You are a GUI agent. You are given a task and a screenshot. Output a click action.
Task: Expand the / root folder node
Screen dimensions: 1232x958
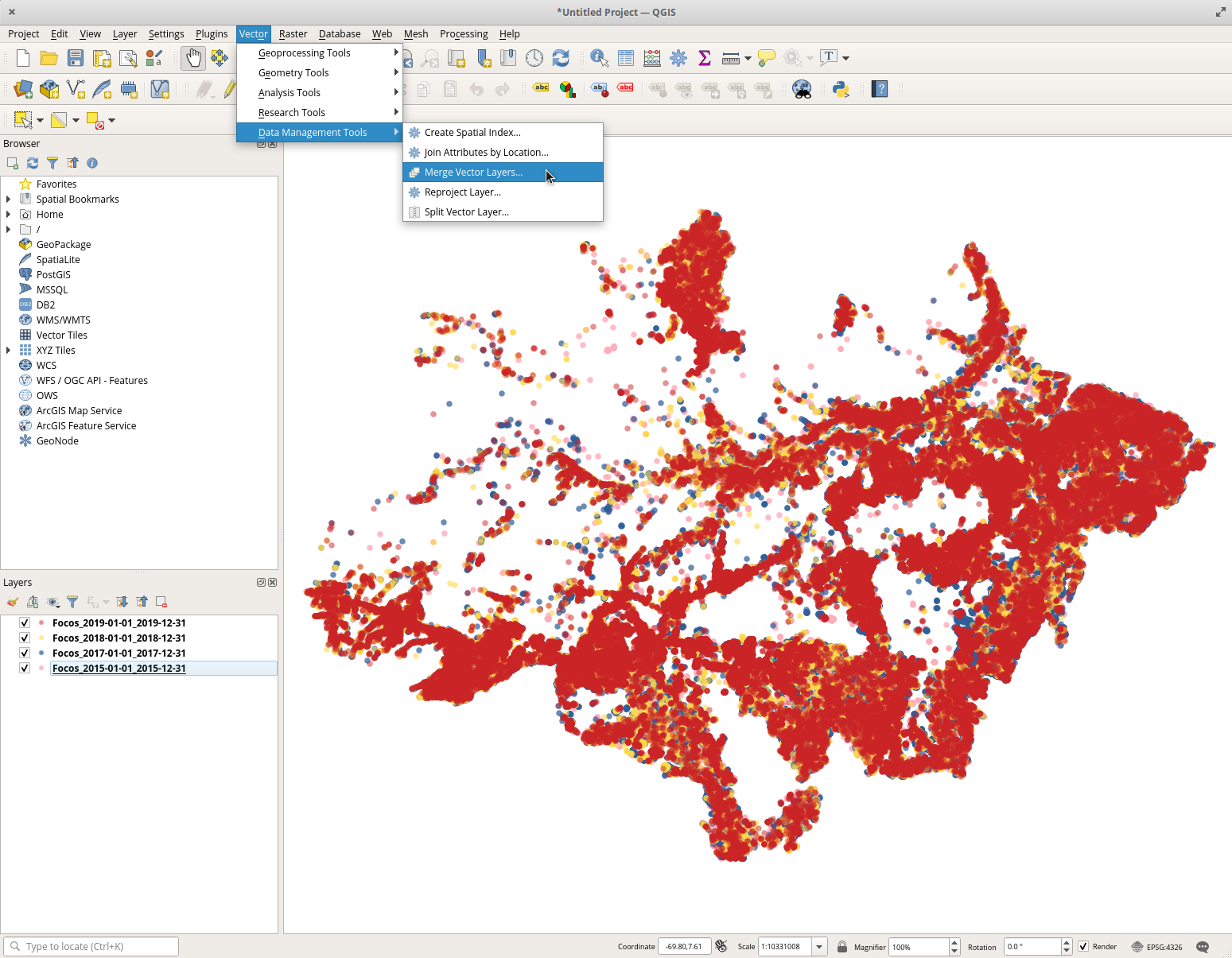9,230
